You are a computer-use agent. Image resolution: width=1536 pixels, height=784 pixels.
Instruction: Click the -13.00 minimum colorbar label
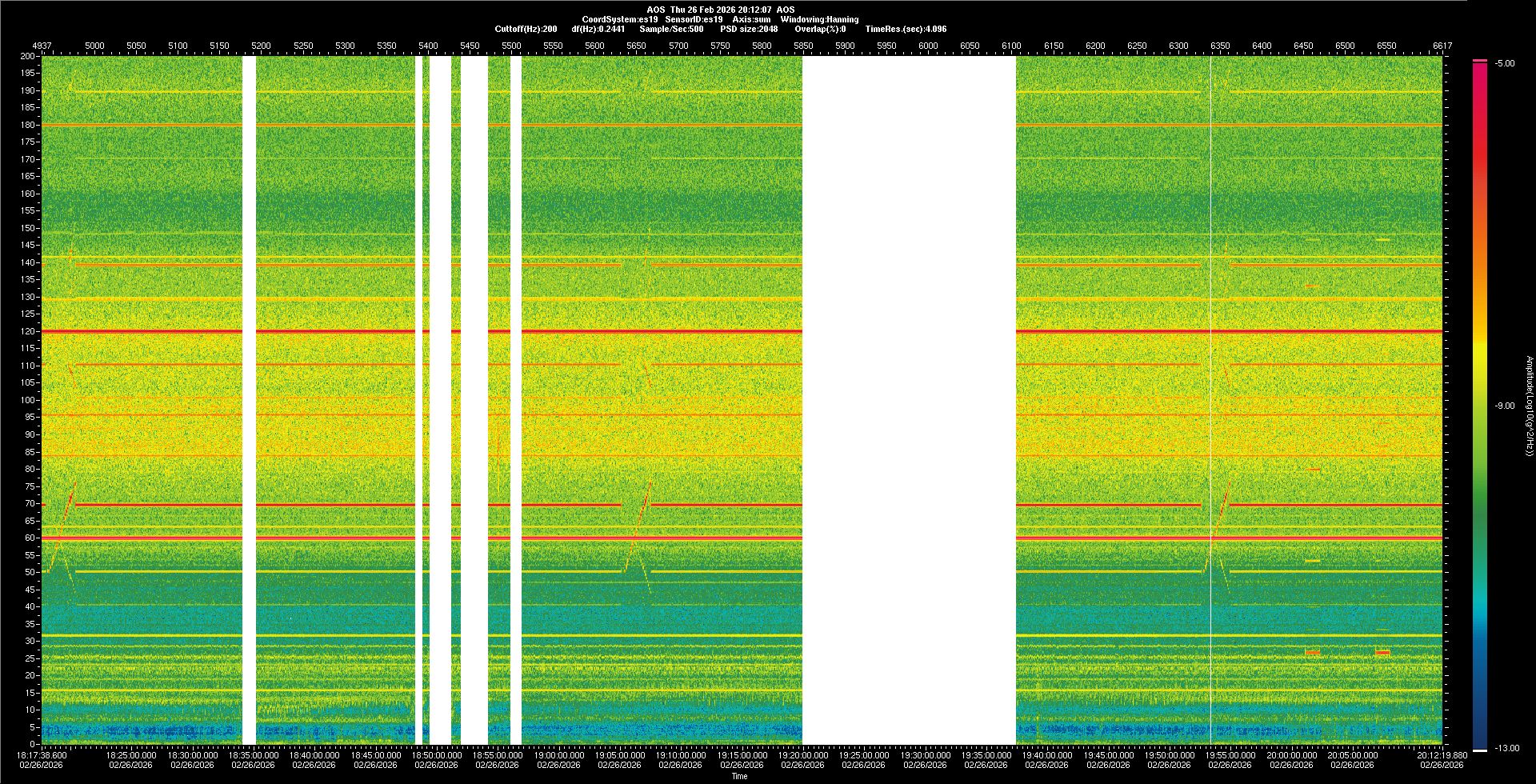1506,748
